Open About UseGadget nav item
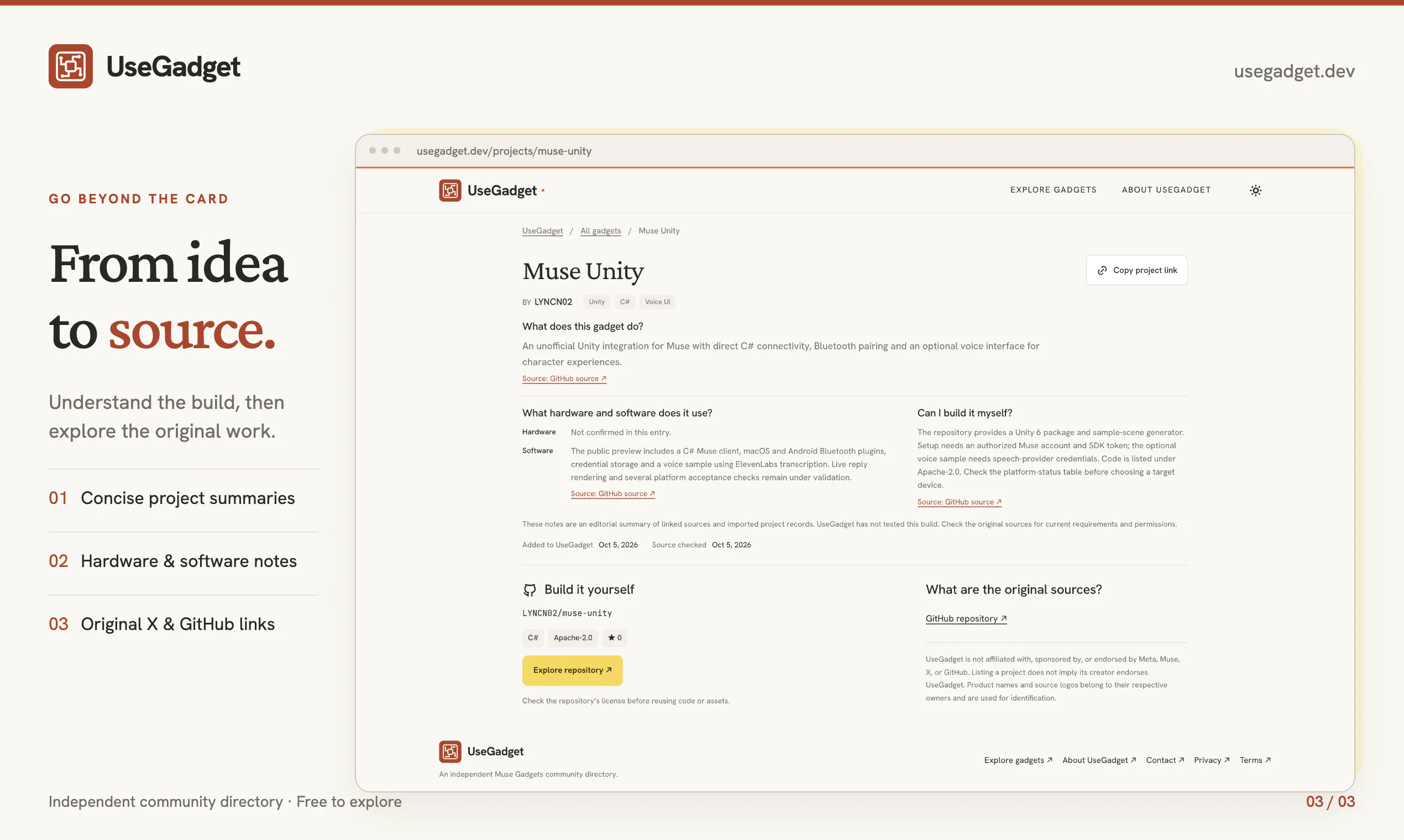 pyautogui.click(x=1166, y=190)
